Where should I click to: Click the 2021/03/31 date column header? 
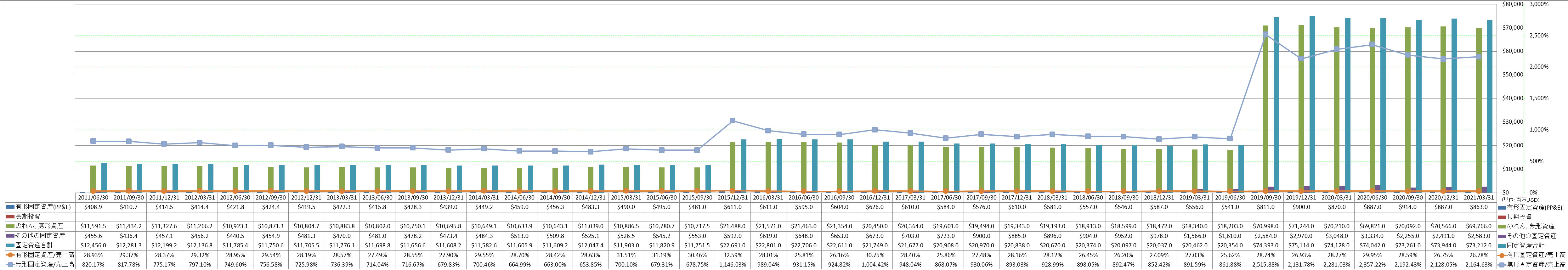click(1479, 197)
